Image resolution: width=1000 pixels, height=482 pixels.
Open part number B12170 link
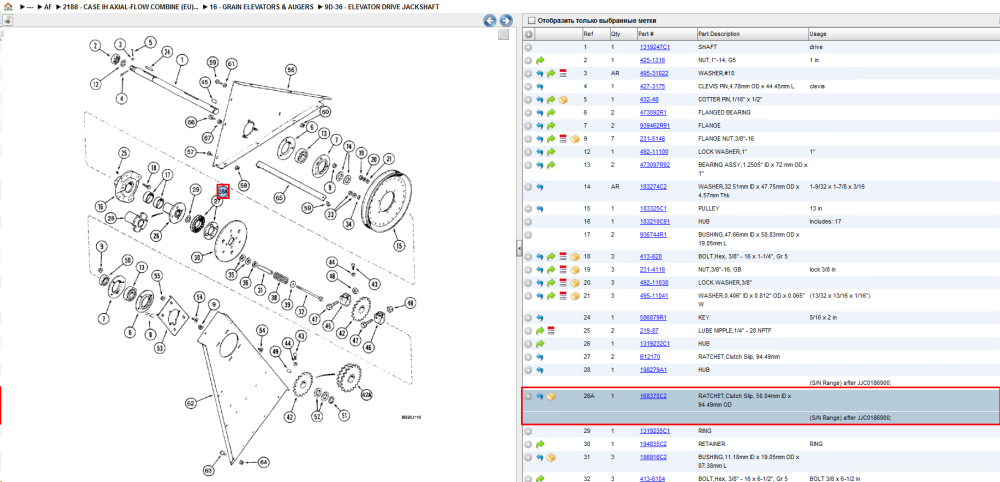coord(650,356)
